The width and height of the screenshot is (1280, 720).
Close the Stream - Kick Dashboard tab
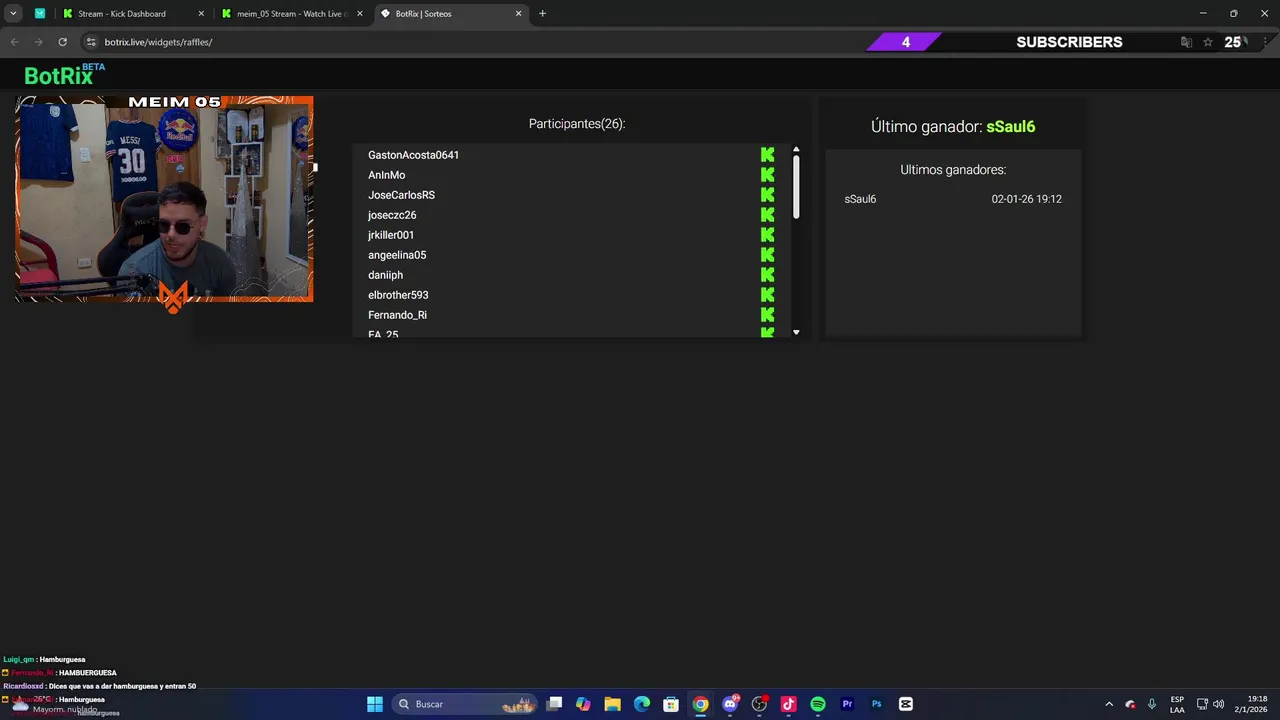pyautogui.click(x=201, y=14)
